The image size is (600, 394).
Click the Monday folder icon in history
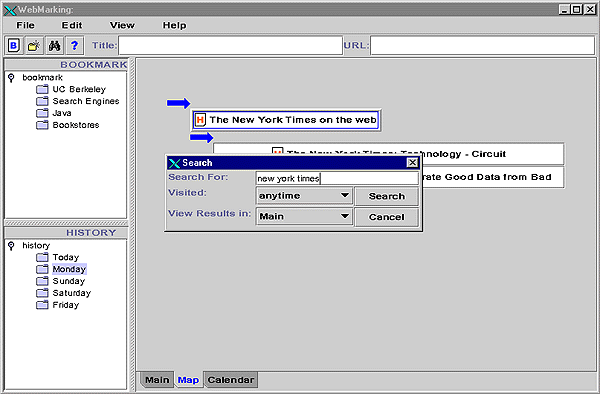coord(42,269)
